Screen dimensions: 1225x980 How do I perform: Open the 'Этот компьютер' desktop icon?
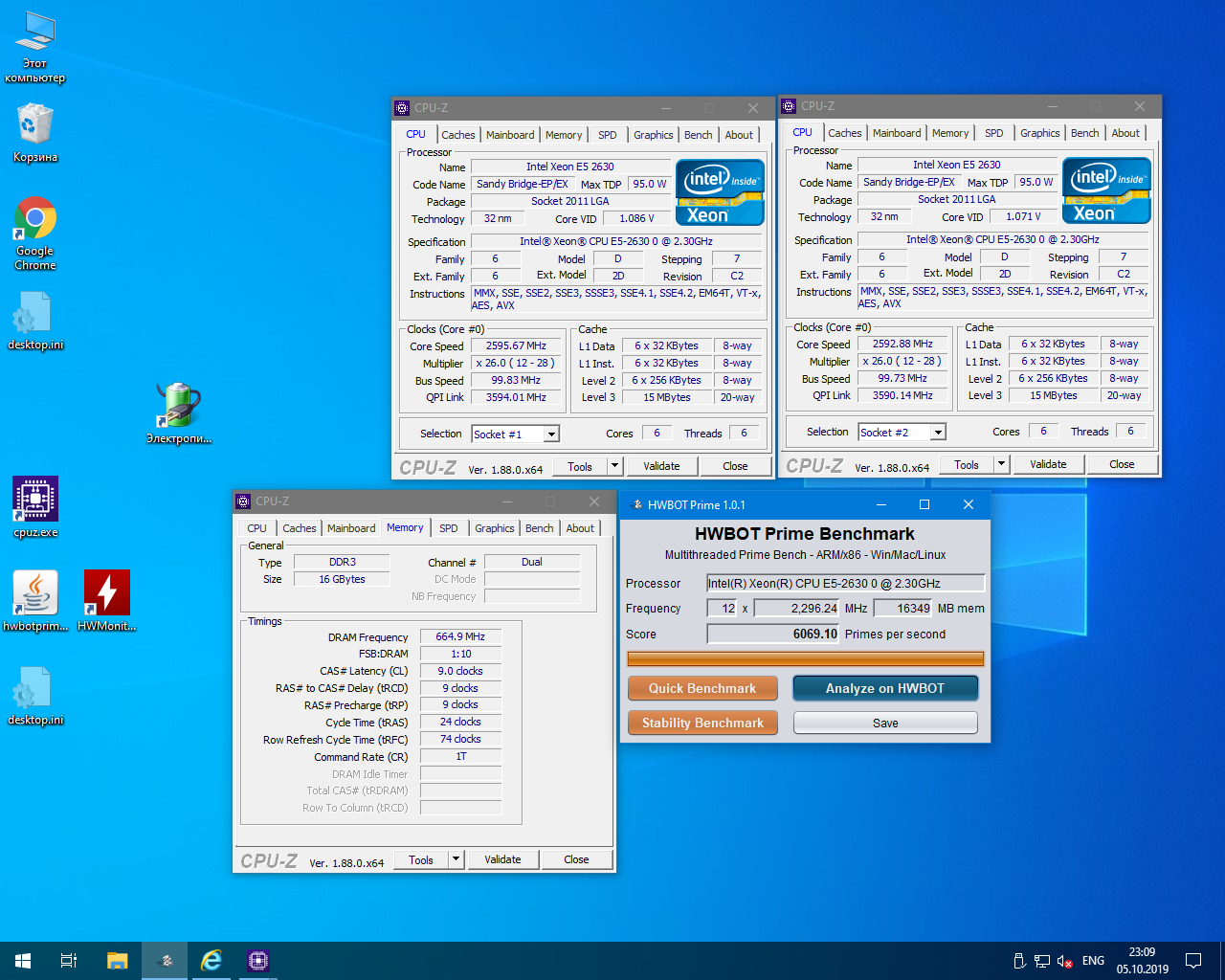(x=35, y=47)
